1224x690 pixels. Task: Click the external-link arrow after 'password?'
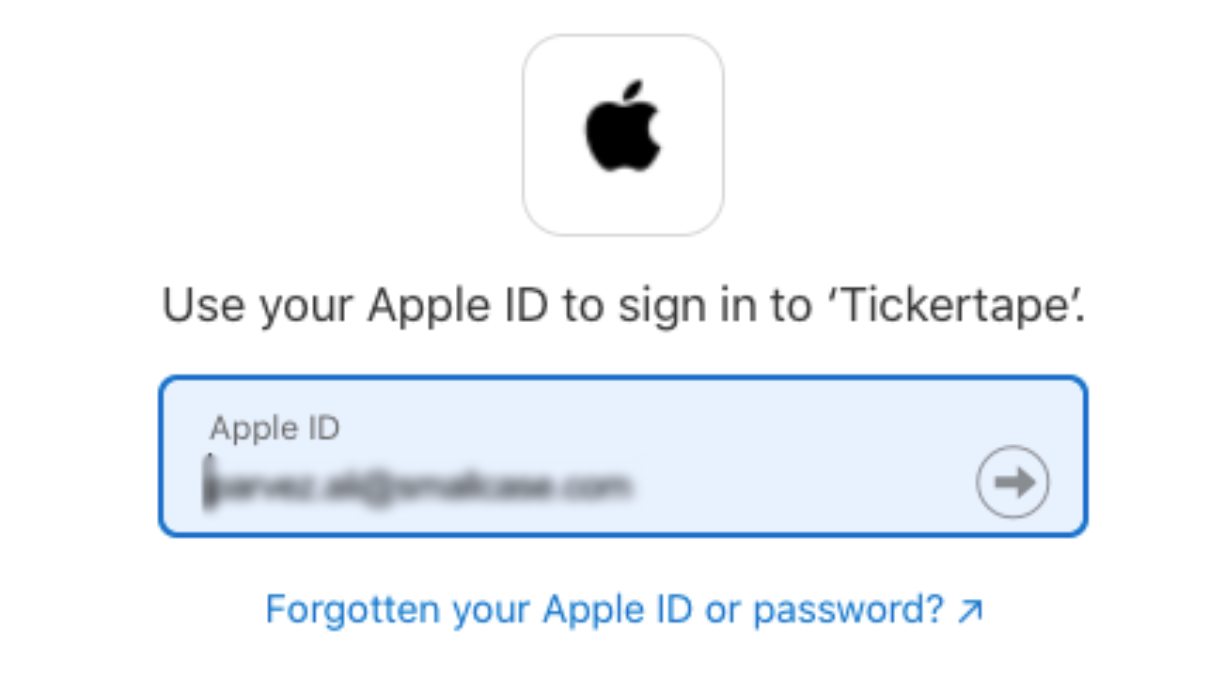[970, 610]
